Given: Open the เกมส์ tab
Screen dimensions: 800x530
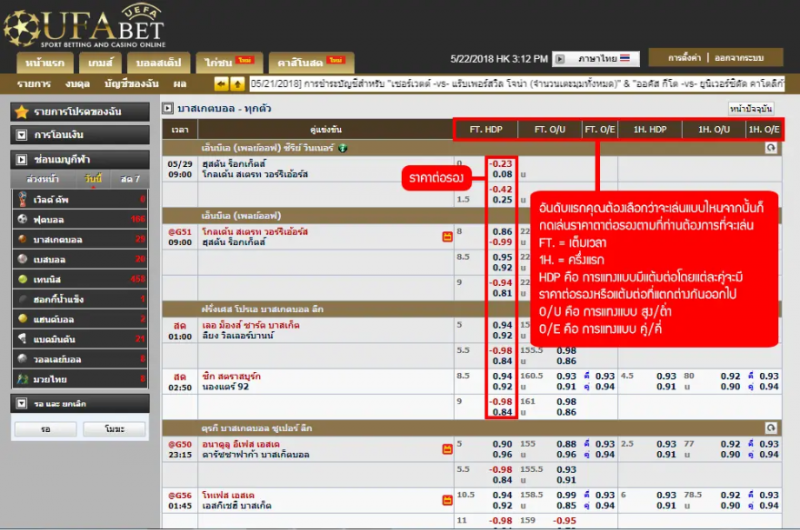Looking at the screenshot, I should pos(100,63).
